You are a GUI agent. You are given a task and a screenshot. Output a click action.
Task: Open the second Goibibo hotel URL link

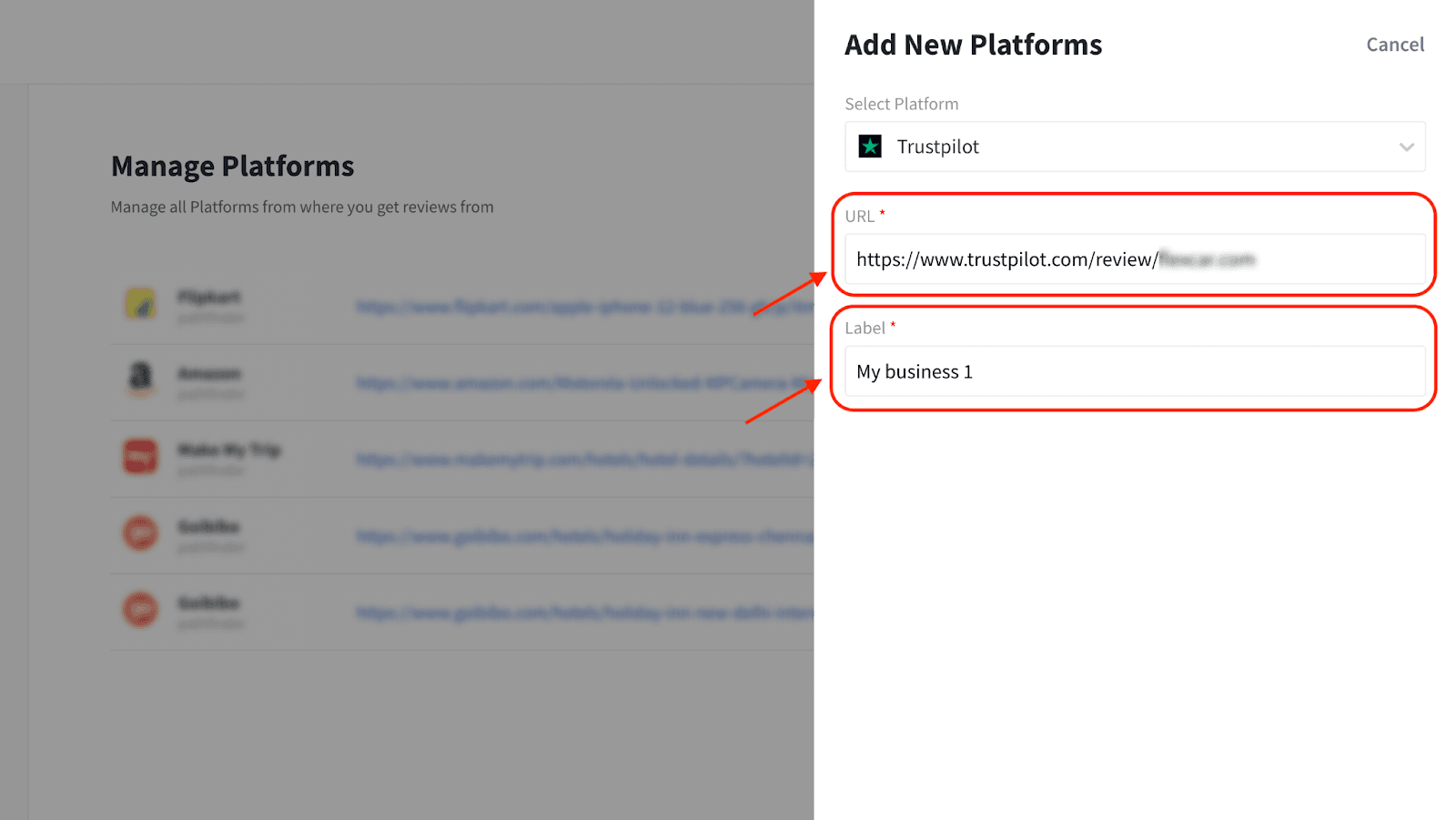[x=582, y=613]
